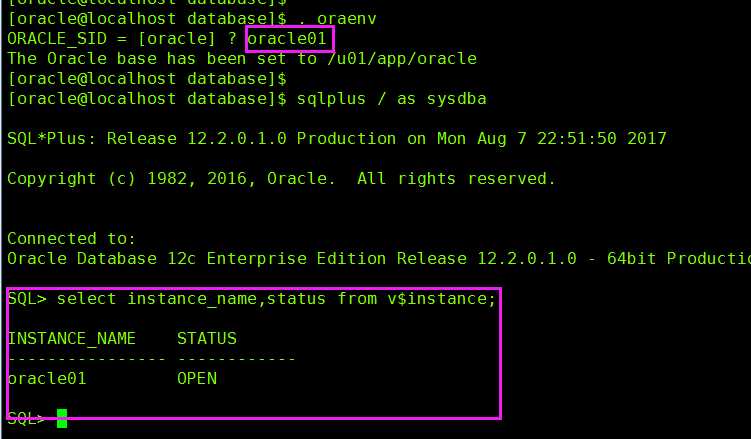Click the 'sqlplus / as sysdba' command

pos(391,99)
